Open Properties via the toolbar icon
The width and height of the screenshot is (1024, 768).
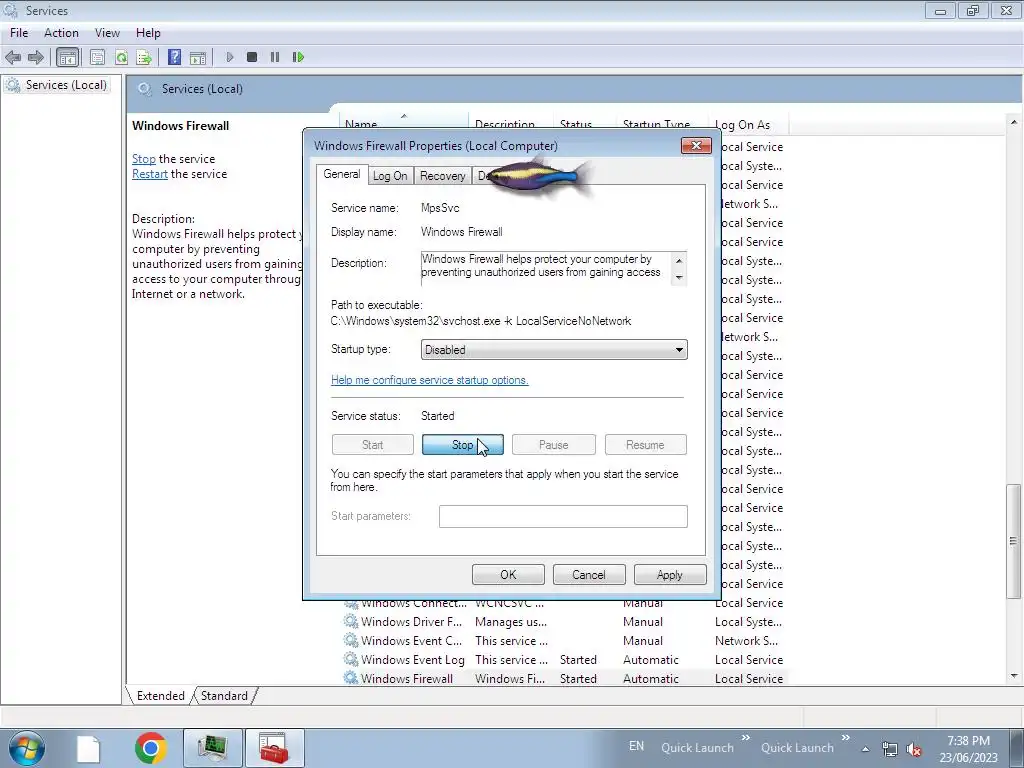[97, 57]
